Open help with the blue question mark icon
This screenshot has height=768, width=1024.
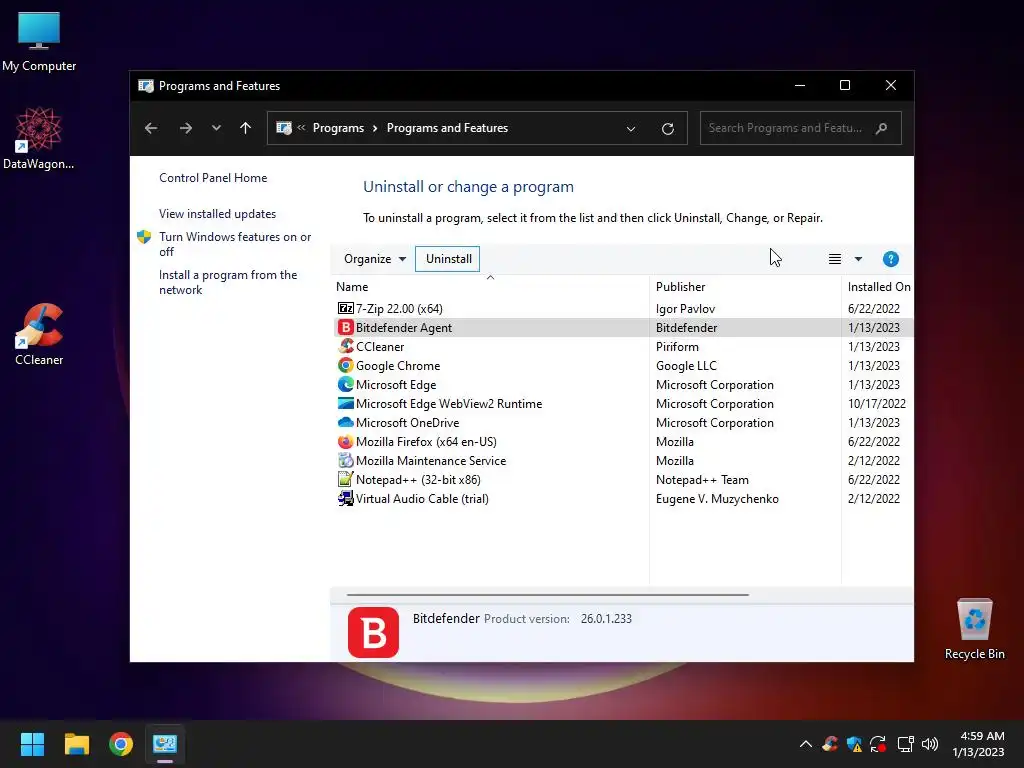coord(890,259)
